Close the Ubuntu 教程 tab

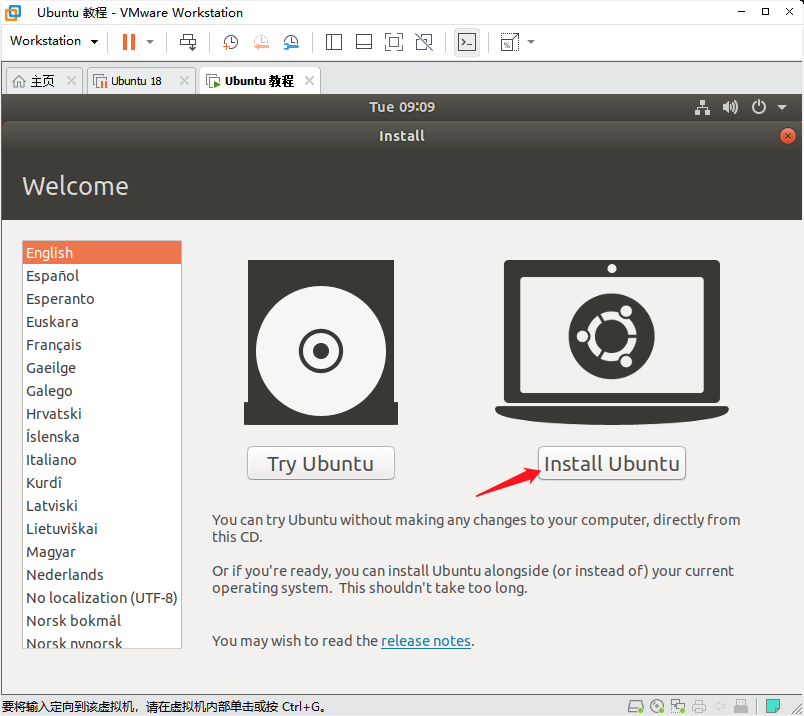[309, 81]
